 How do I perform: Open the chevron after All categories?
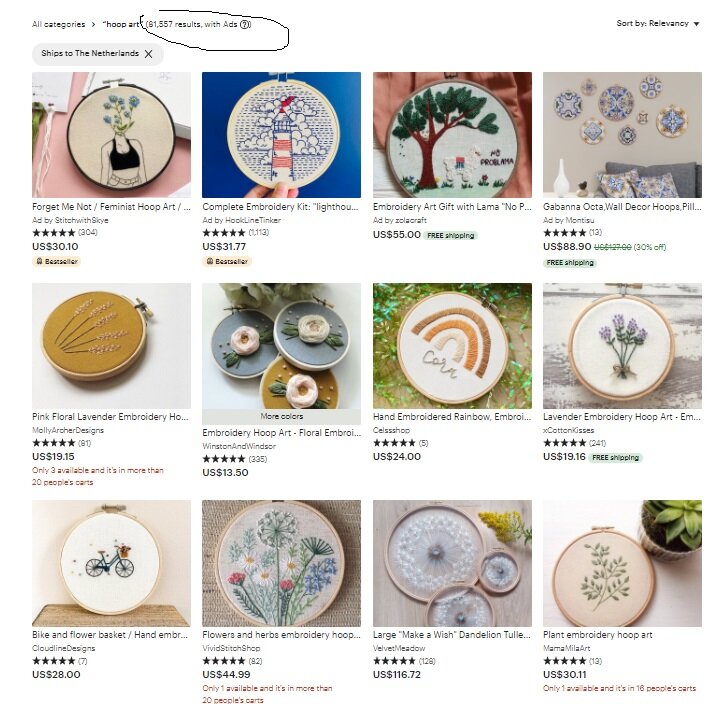[94, 24]
